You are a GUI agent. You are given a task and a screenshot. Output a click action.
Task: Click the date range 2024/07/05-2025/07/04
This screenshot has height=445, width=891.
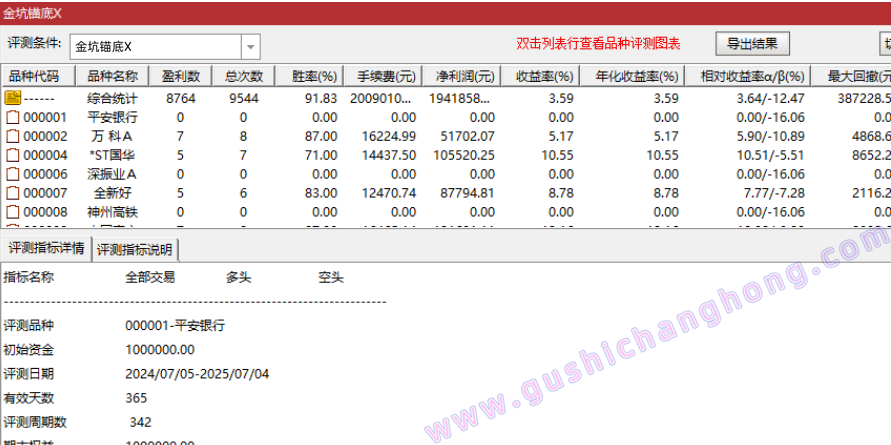[197, 374]
